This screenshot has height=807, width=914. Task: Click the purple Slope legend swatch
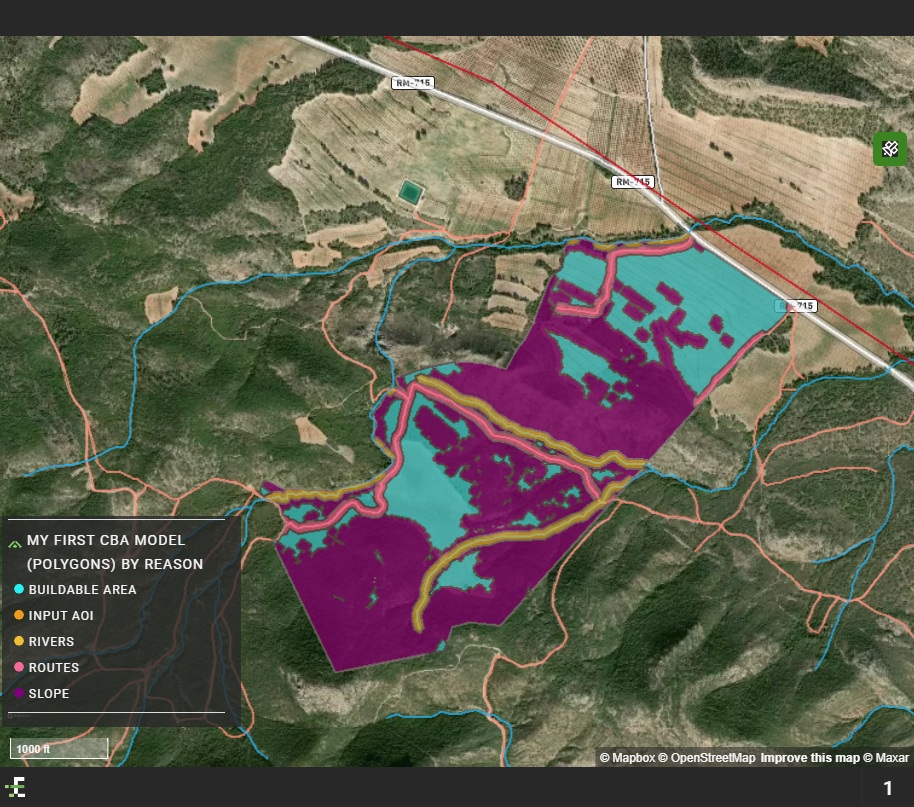[x=19, y=693]
